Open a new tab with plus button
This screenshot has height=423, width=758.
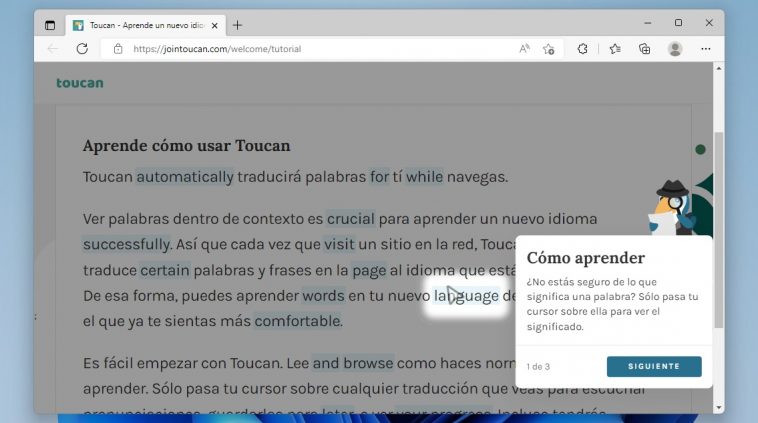pyautogui.click(x=237, y=25)
